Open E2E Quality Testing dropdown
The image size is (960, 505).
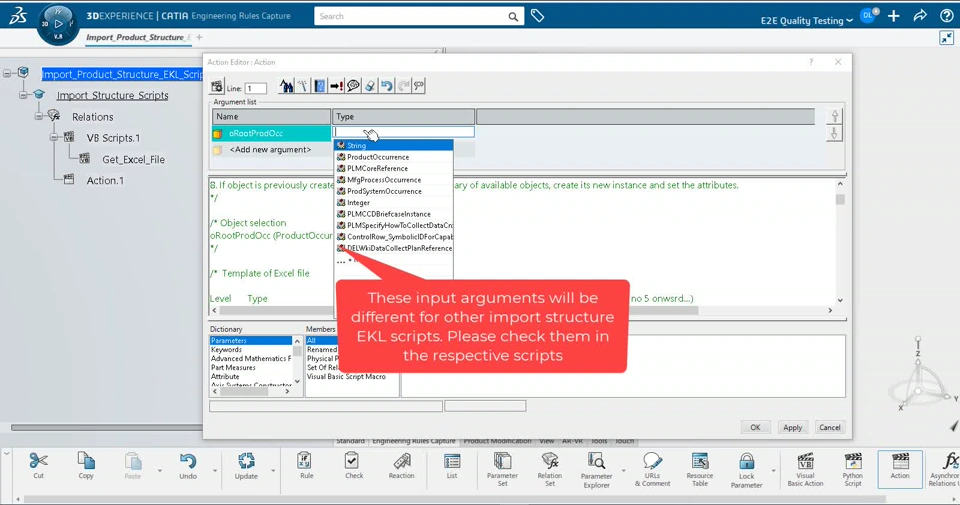pos(806,20)
